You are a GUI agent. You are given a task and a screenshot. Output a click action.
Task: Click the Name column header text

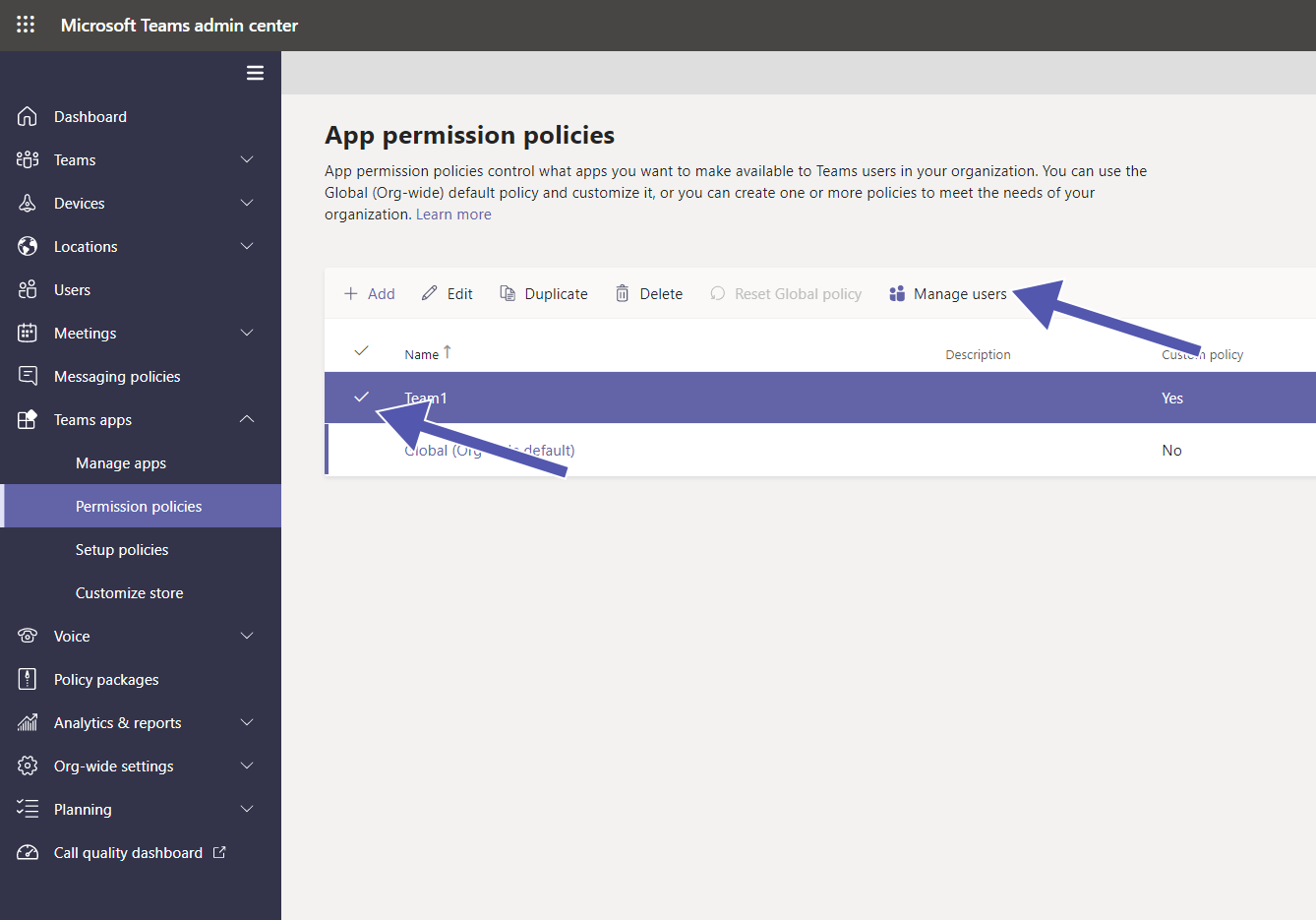tap(421, 354)
